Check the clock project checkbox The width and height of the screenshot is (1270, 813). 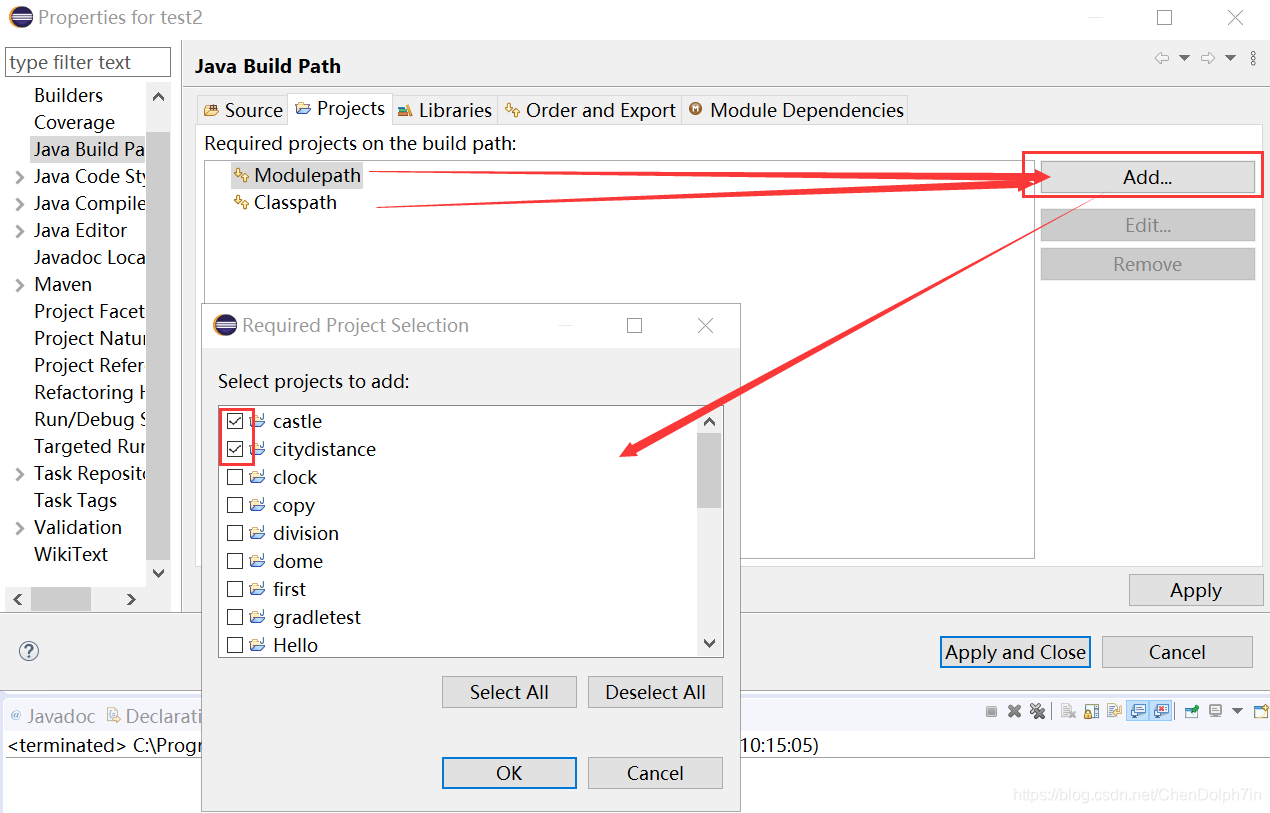[236, 477]
